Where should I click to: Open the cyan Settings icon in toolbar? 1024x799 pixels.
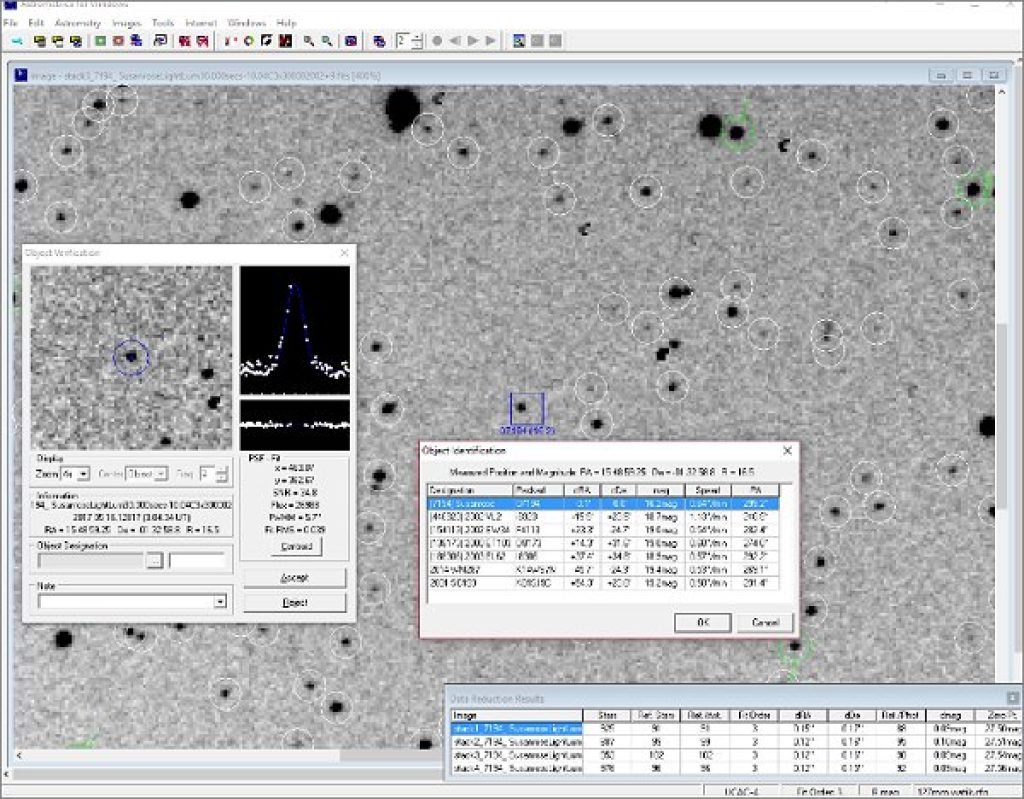pos(17,41)
